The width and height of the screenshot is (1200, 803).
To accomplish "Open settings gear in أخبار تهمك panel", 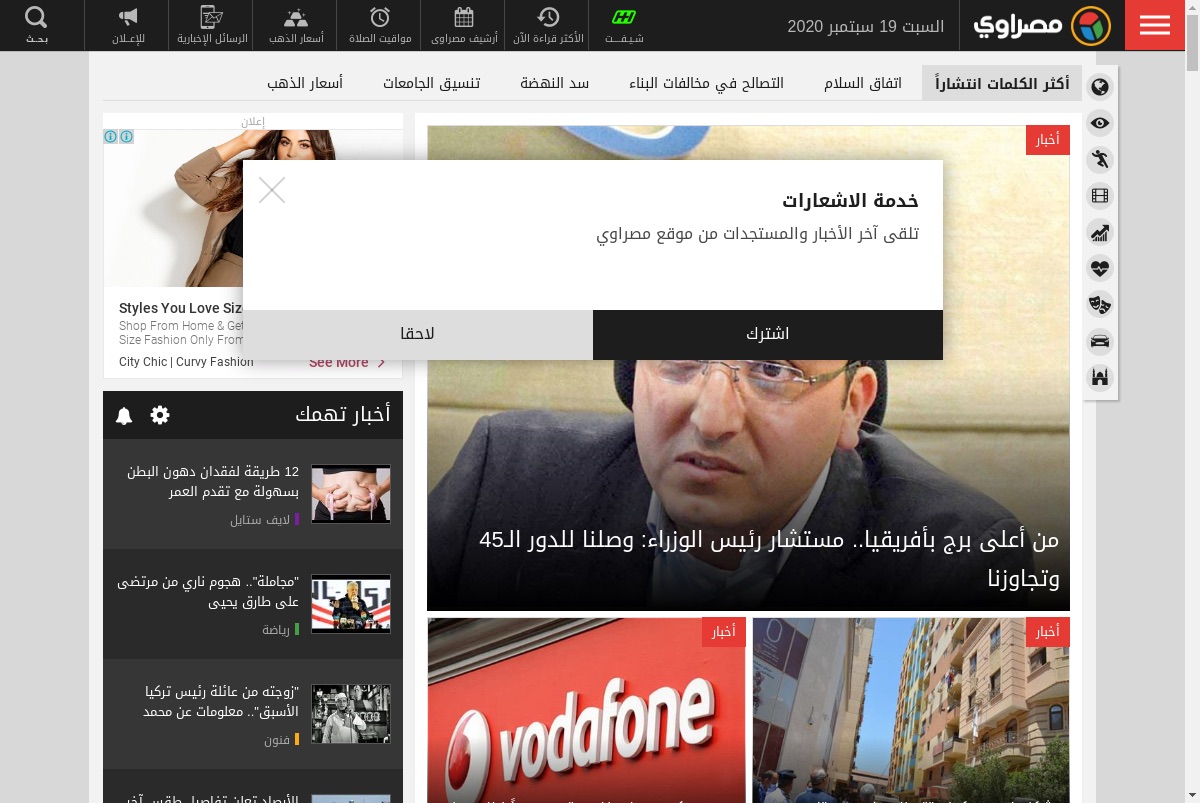I will 160,415.
